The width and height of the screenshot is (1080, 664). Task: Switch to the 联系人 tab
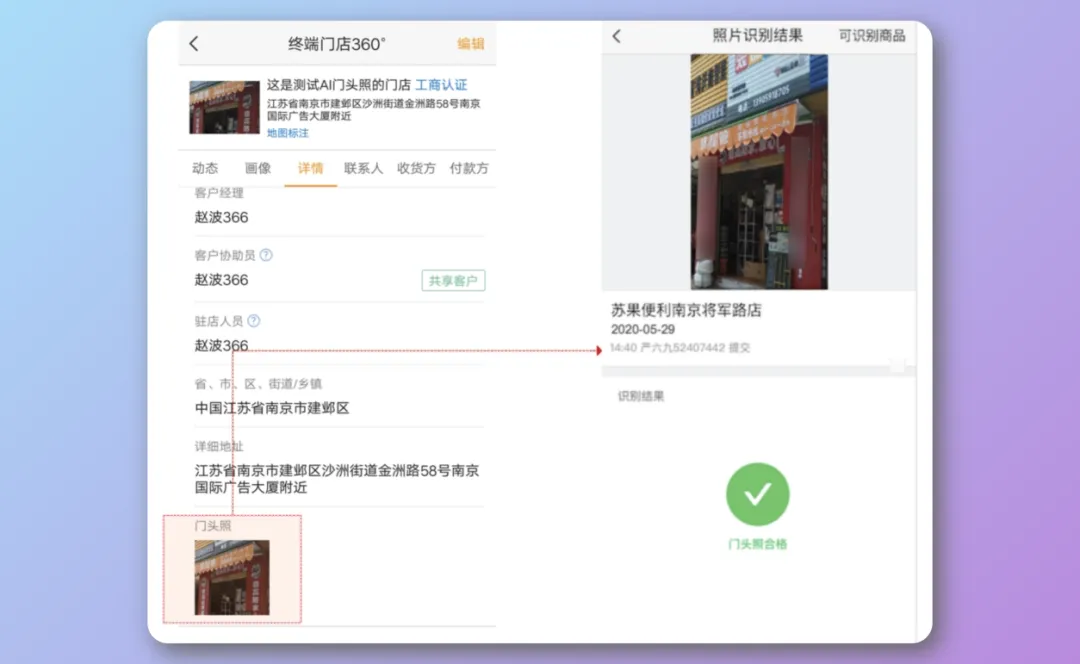click(x=363, y=168)
